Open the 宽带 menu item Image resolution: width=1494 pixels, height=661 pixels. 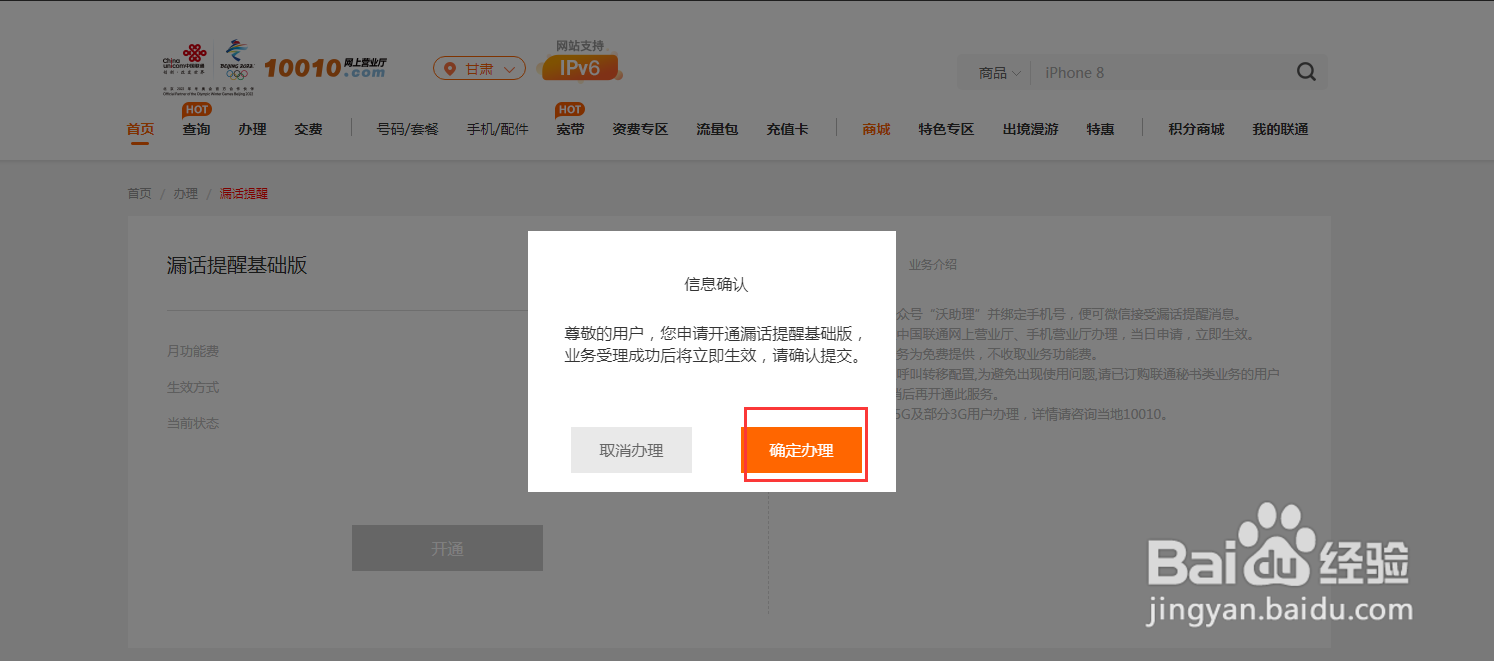coord(570,129)
